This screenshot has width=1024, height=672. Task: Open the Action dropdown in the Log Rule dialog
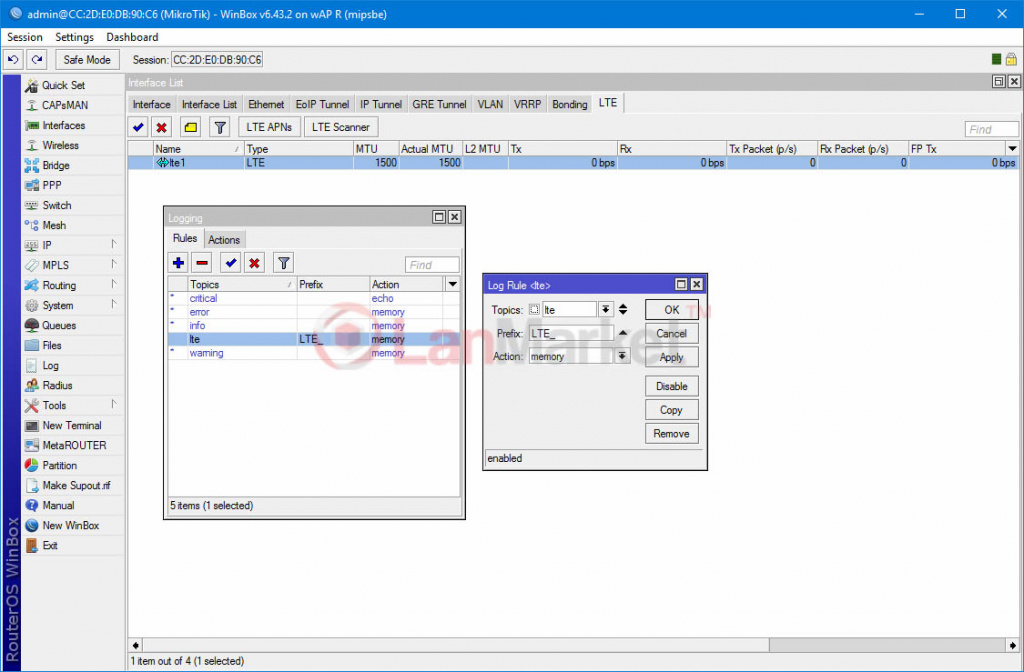click(x=622, y=356)
